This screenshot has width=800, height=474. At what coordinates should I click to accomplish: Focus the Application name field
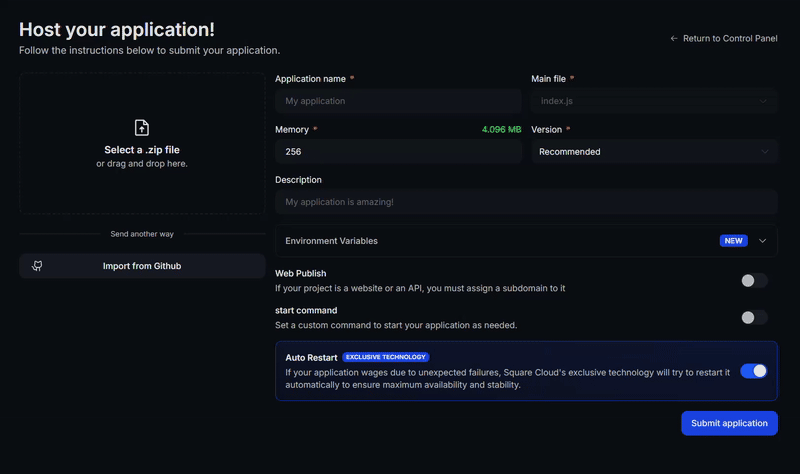(x=398, y=101)
